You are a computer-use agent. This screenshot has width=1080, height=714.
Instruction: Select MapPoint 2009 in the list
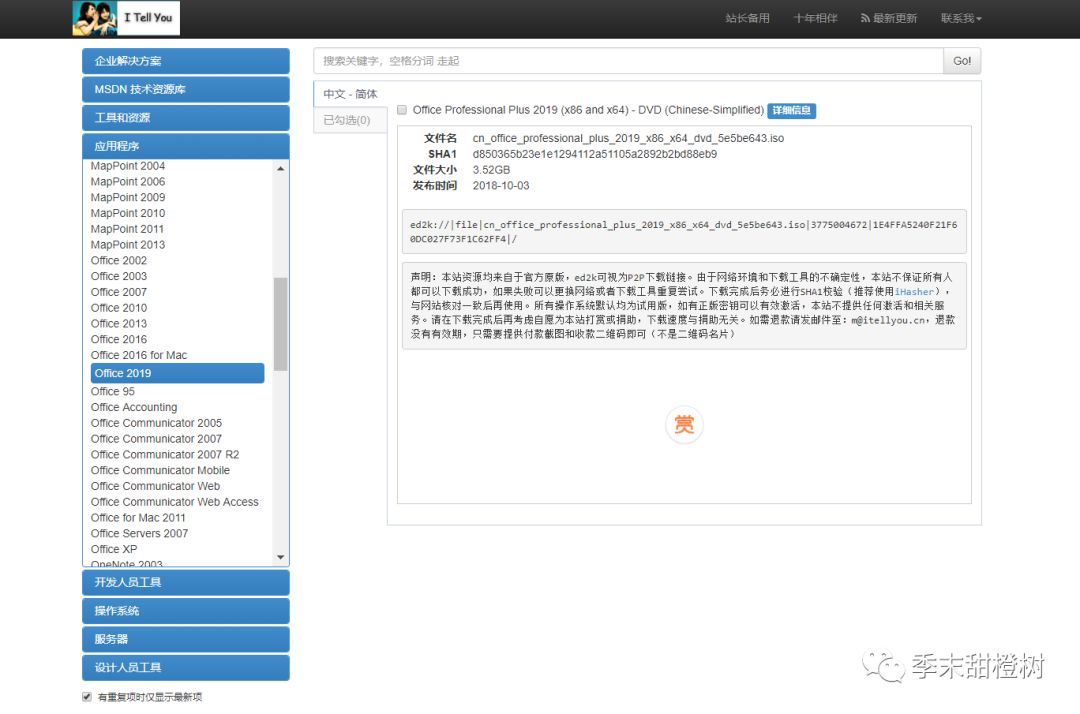point(127,198)
